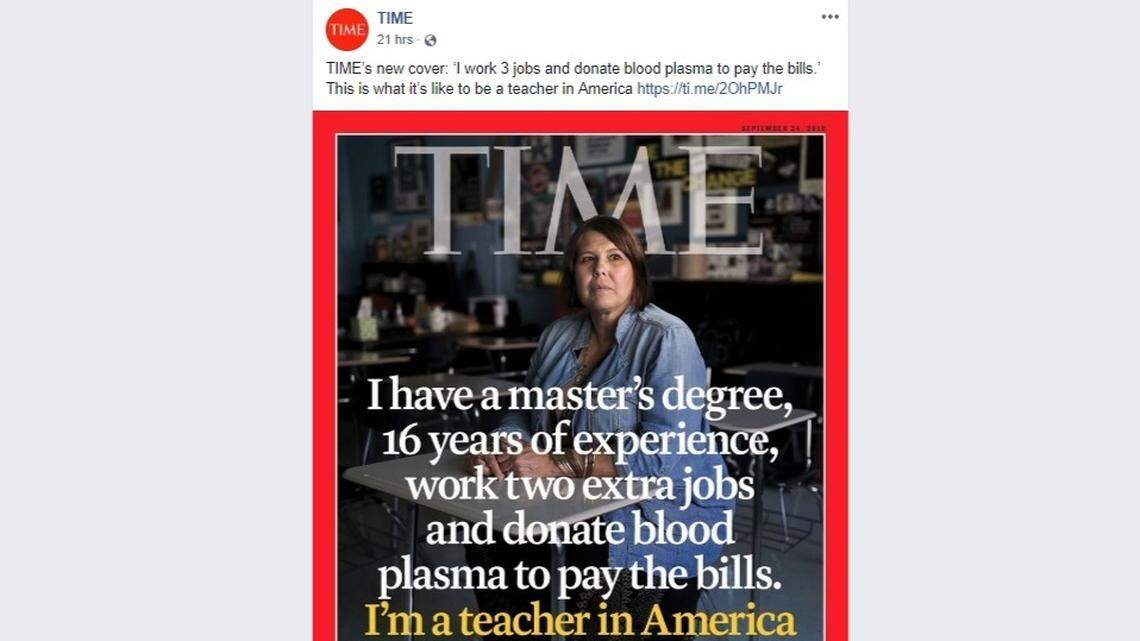The height and width of the screenshot is (641, 1140).
Task: Click the "21 hrs" post timestamp
Action: pos(395,40)
